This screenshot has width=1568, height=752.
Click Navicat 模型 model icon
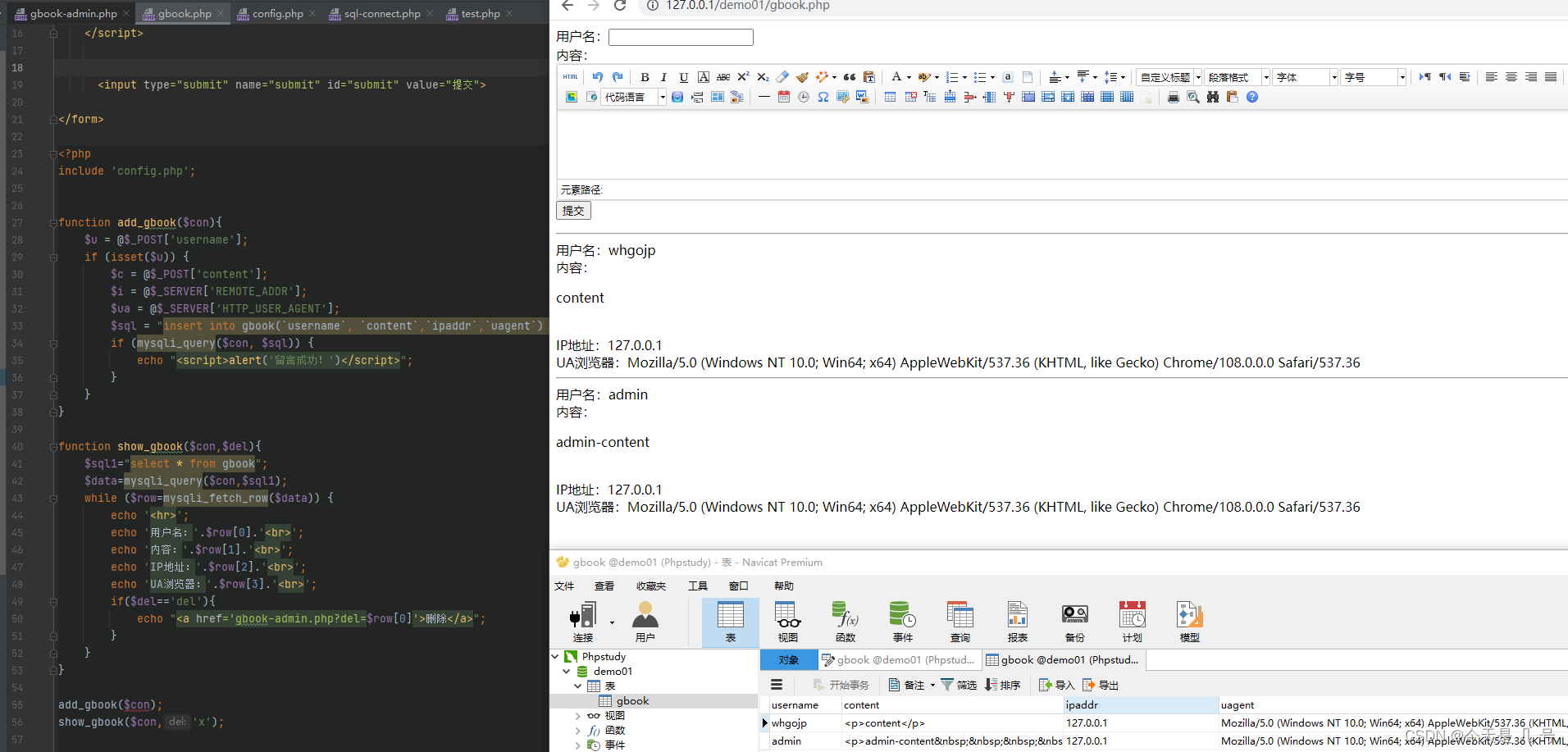click(1190, 622)
